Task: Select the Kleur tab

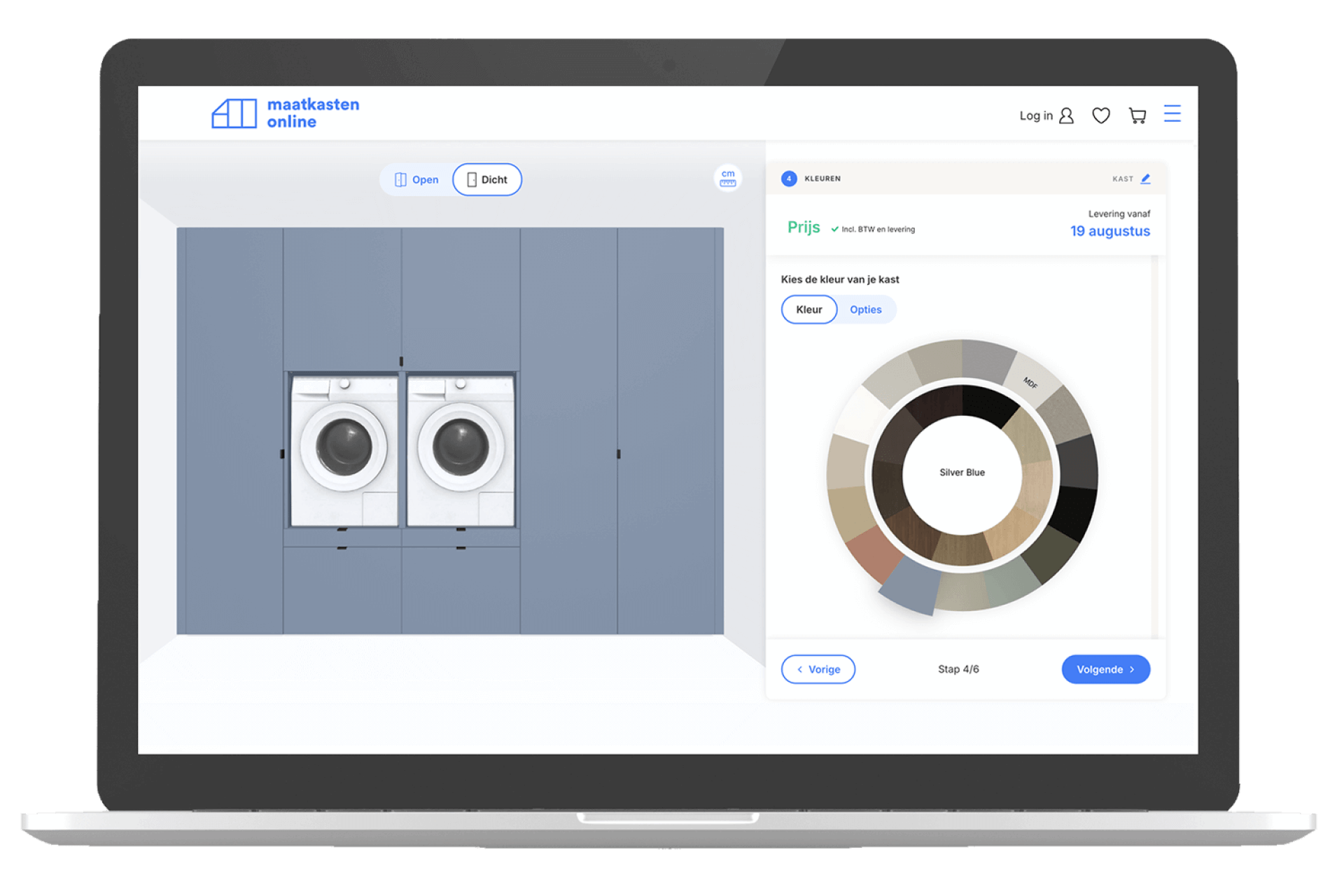Action: (808, 309)
